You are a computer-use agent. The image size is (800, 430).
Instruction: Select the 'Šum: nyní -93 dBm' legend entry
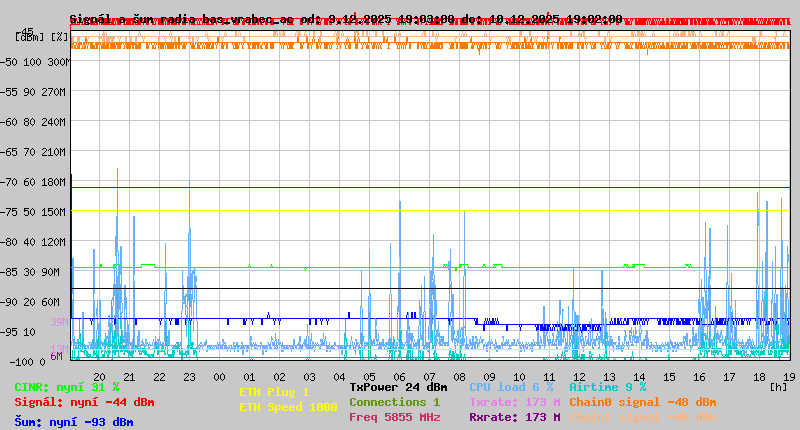(74, 422)
